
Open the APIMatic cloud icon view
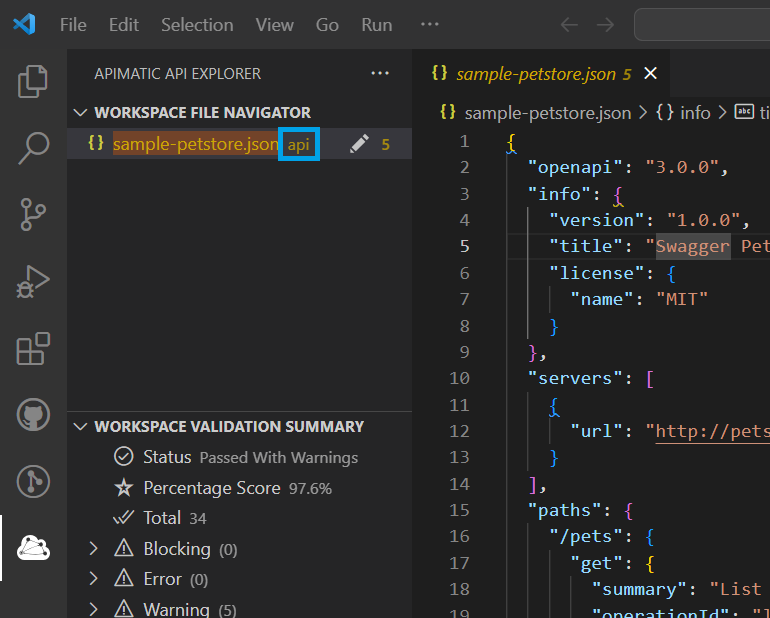[x=33, y=548]
